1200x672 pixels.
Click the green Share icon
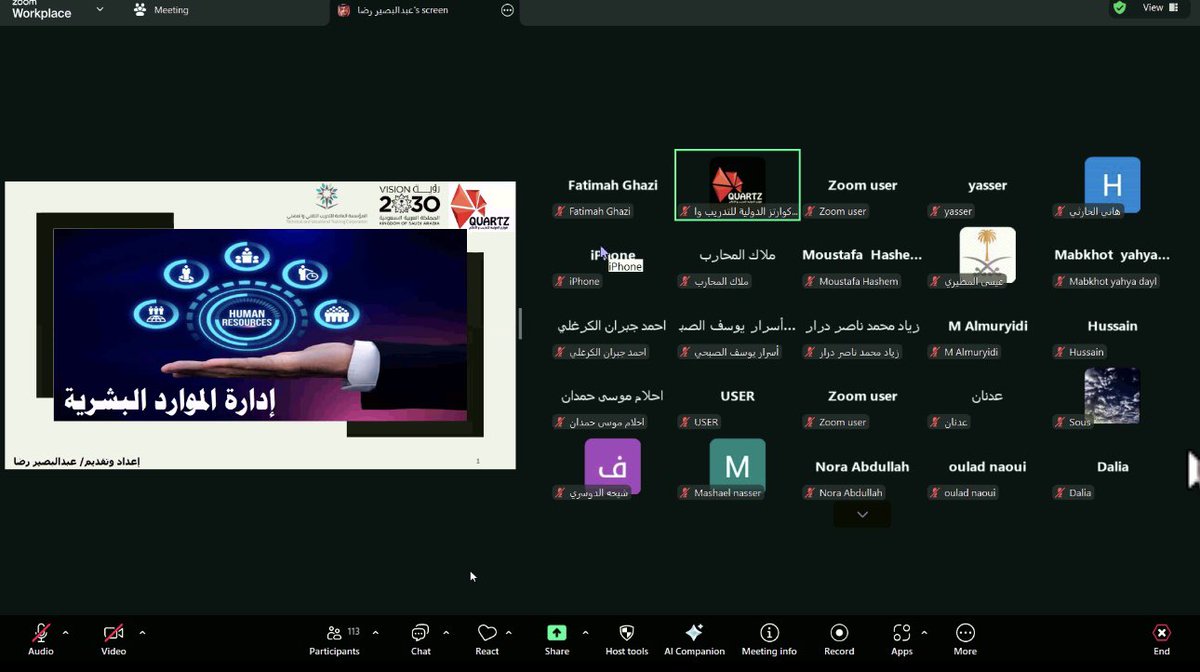pyautogui.click(x=556, y=631)
